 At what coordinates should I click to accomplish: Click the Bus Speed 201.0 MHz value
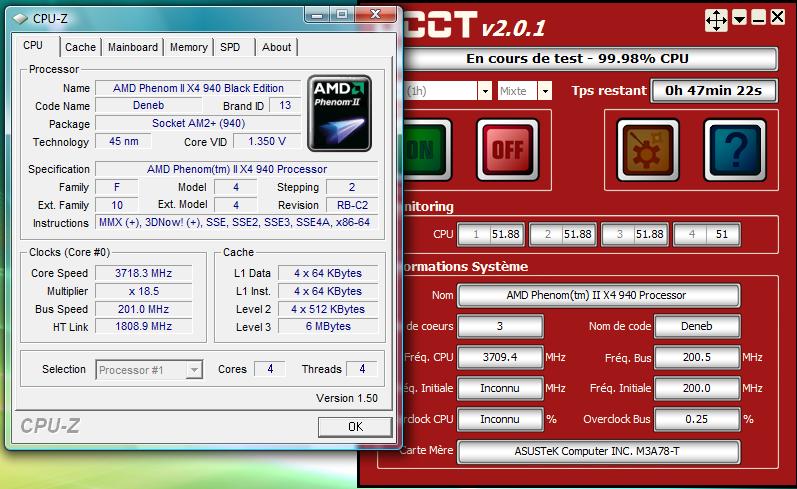point(143,309)
